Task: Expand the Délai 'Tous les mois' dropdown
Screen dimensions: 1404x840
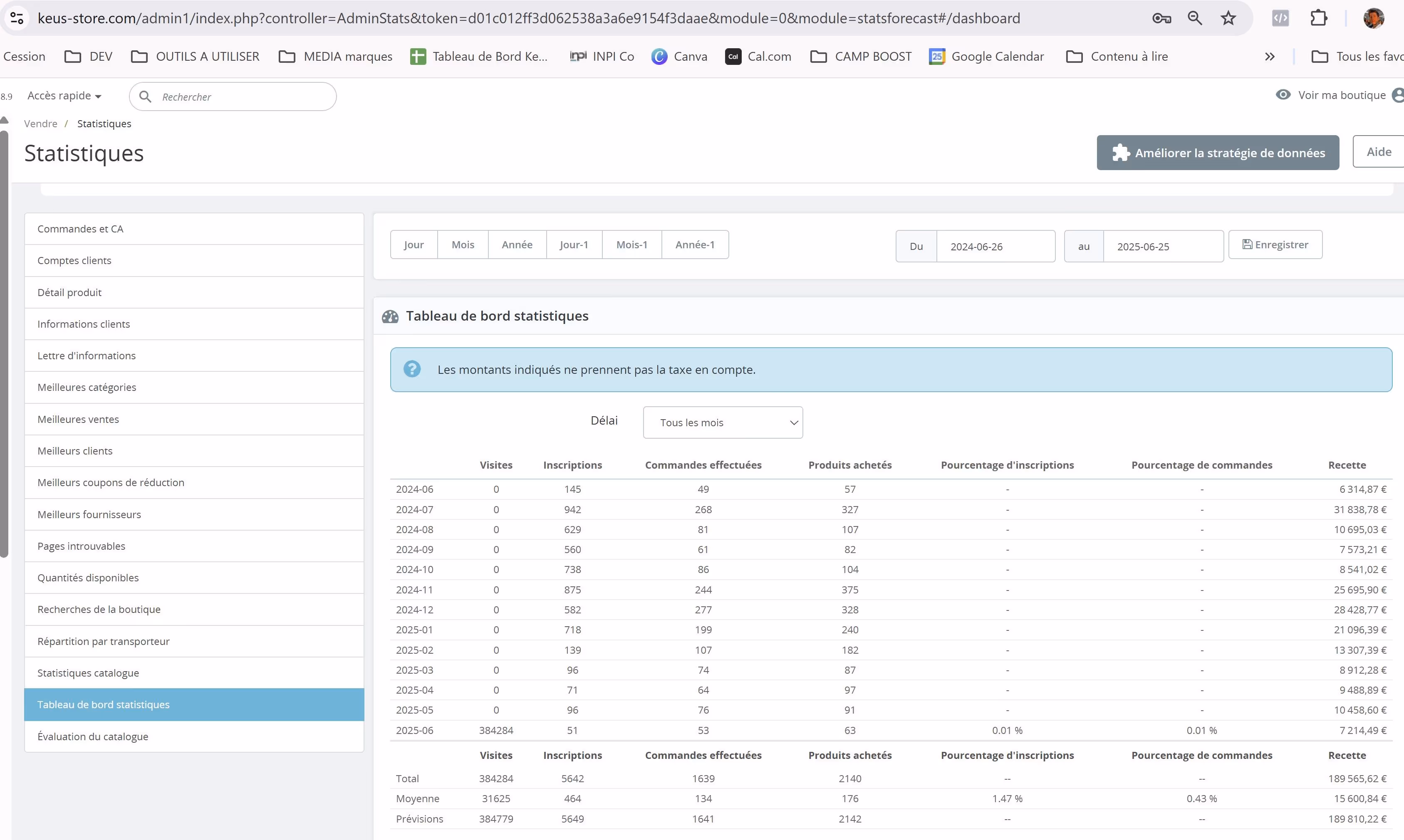Action: pyautogui.click(x=722, y=422)
